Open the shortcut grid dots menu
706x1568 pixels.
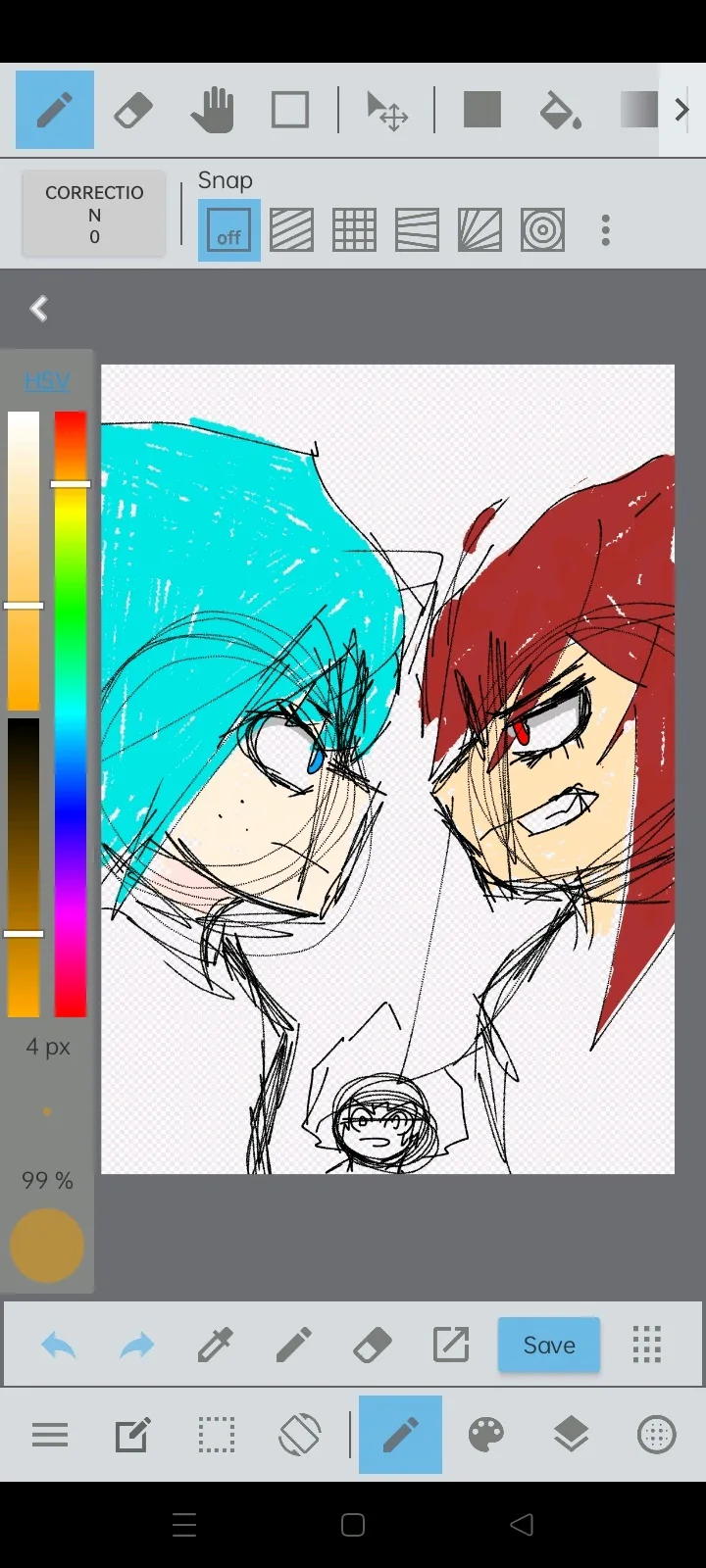647,1345
